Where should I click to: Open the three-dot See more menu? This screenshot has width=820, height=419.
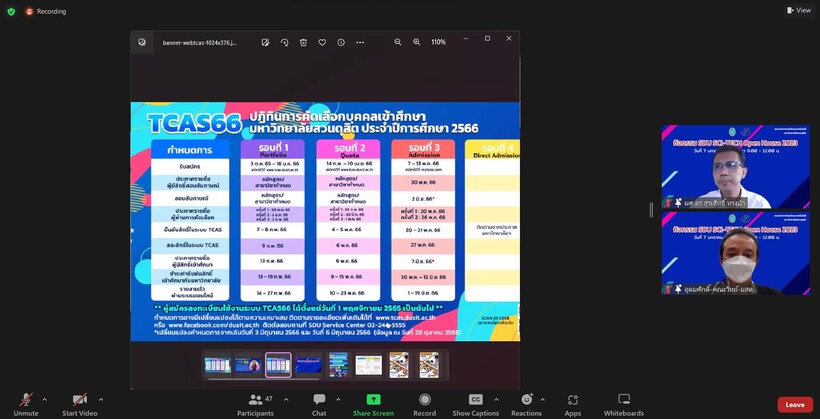pyautogui.click(x=360, y=42)
